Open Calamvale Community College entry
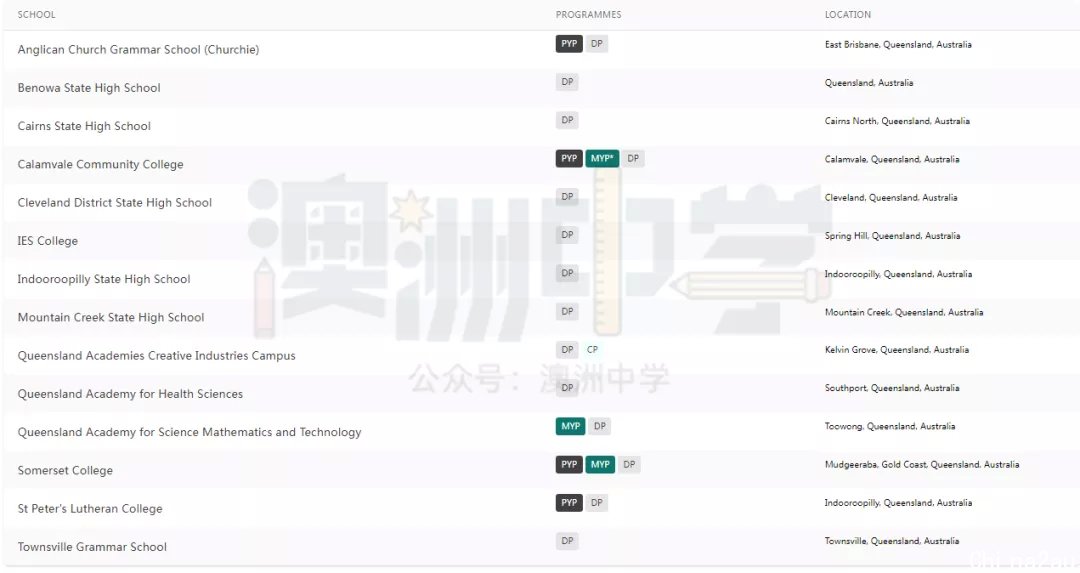Screen dimensions: 1080x573 [x=101, y=164]
